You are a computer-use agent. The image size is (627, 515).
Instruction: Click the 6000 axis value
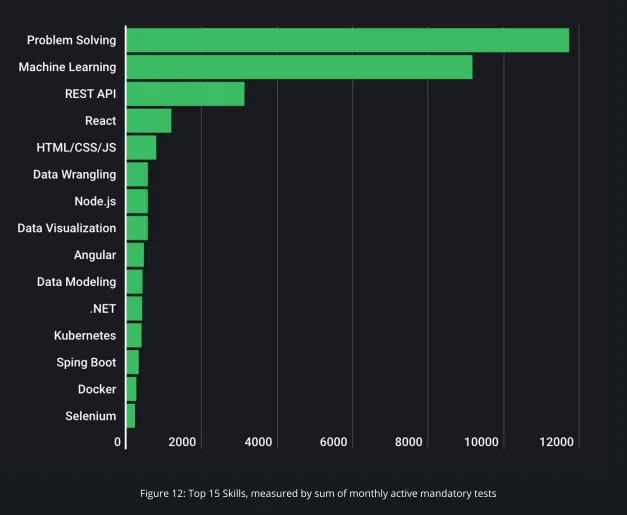(x=333, y=442)
